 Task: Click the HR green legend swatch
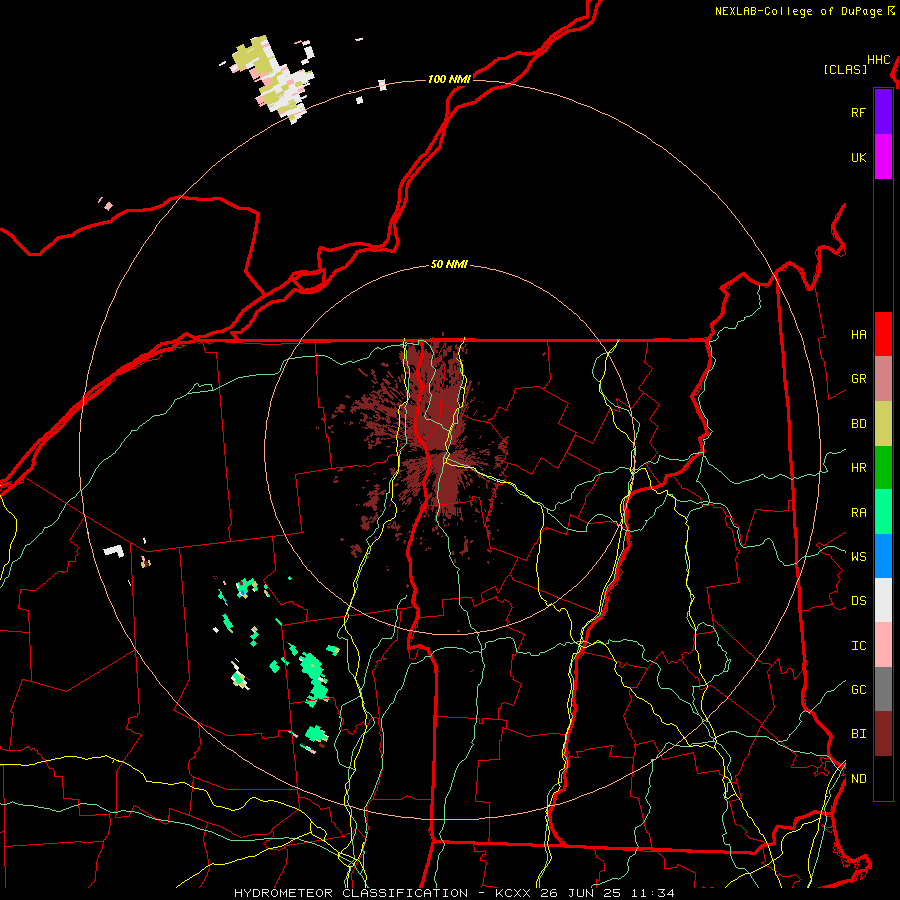[883, 467]
